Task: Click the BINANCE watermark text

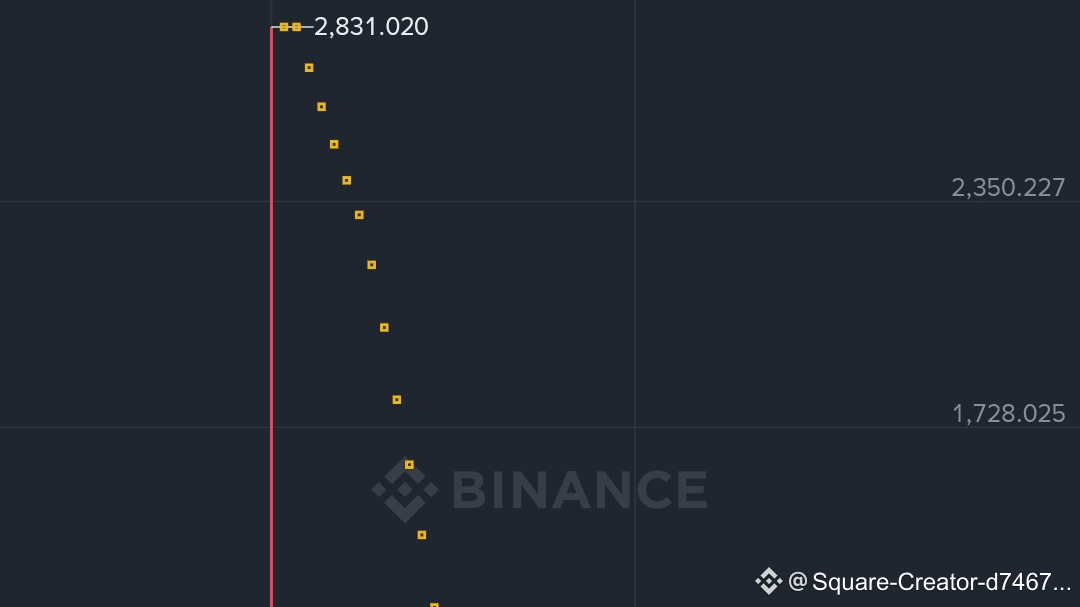Action: (x=580, y=491)
